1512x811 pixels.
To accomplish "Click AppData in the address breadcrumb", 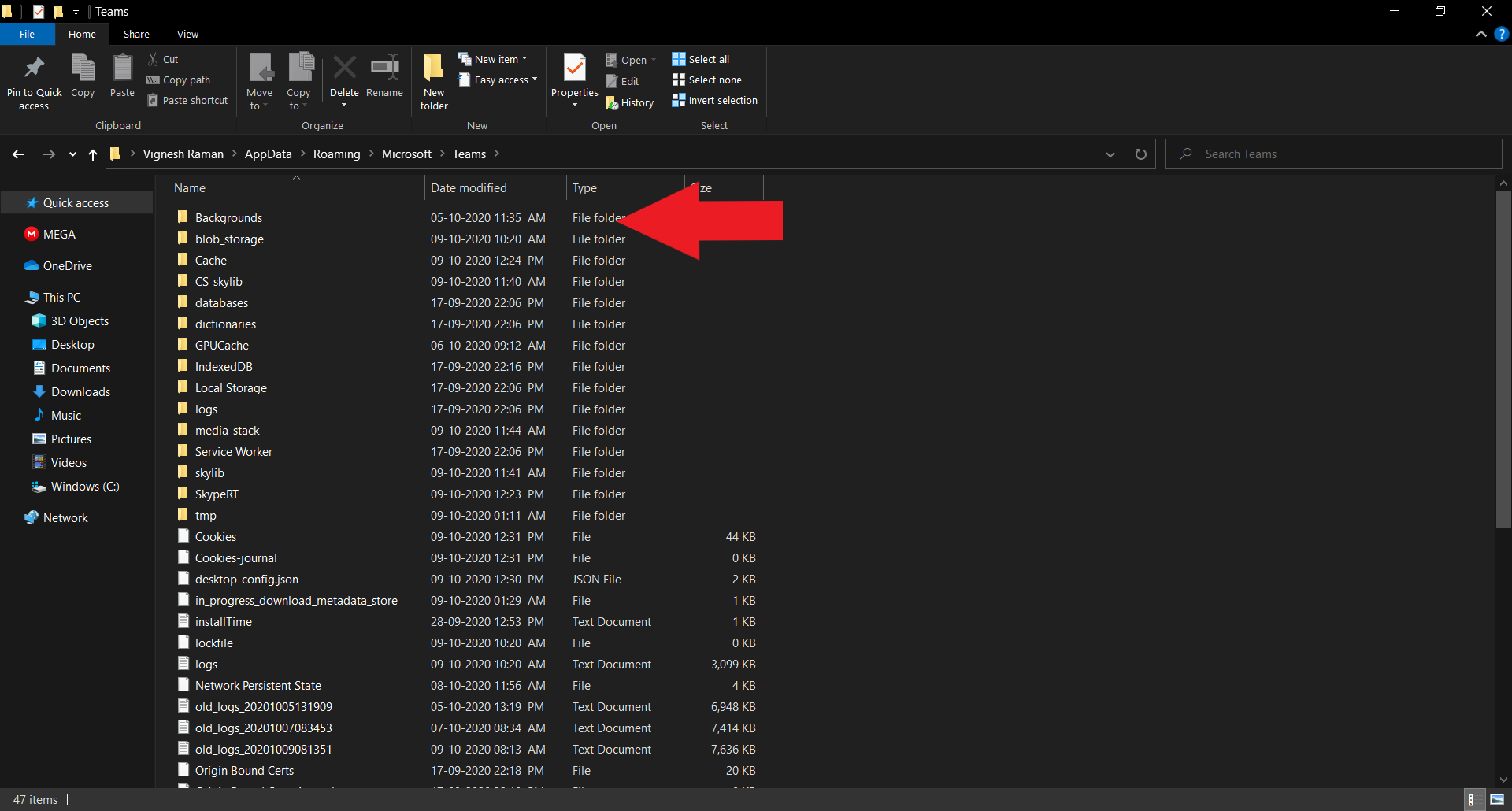I will coord(268,154).
